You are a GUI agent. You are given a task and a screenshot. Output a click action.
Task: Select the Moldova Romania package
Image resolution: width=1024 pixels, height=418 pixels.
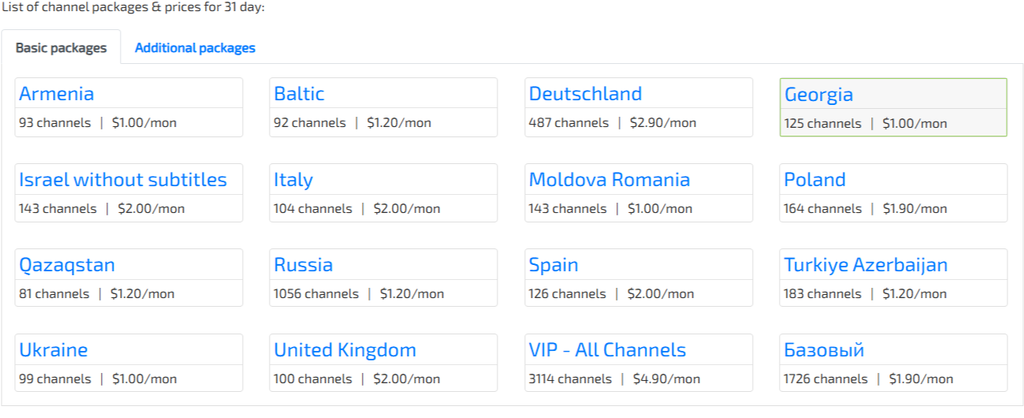(609, 180)
